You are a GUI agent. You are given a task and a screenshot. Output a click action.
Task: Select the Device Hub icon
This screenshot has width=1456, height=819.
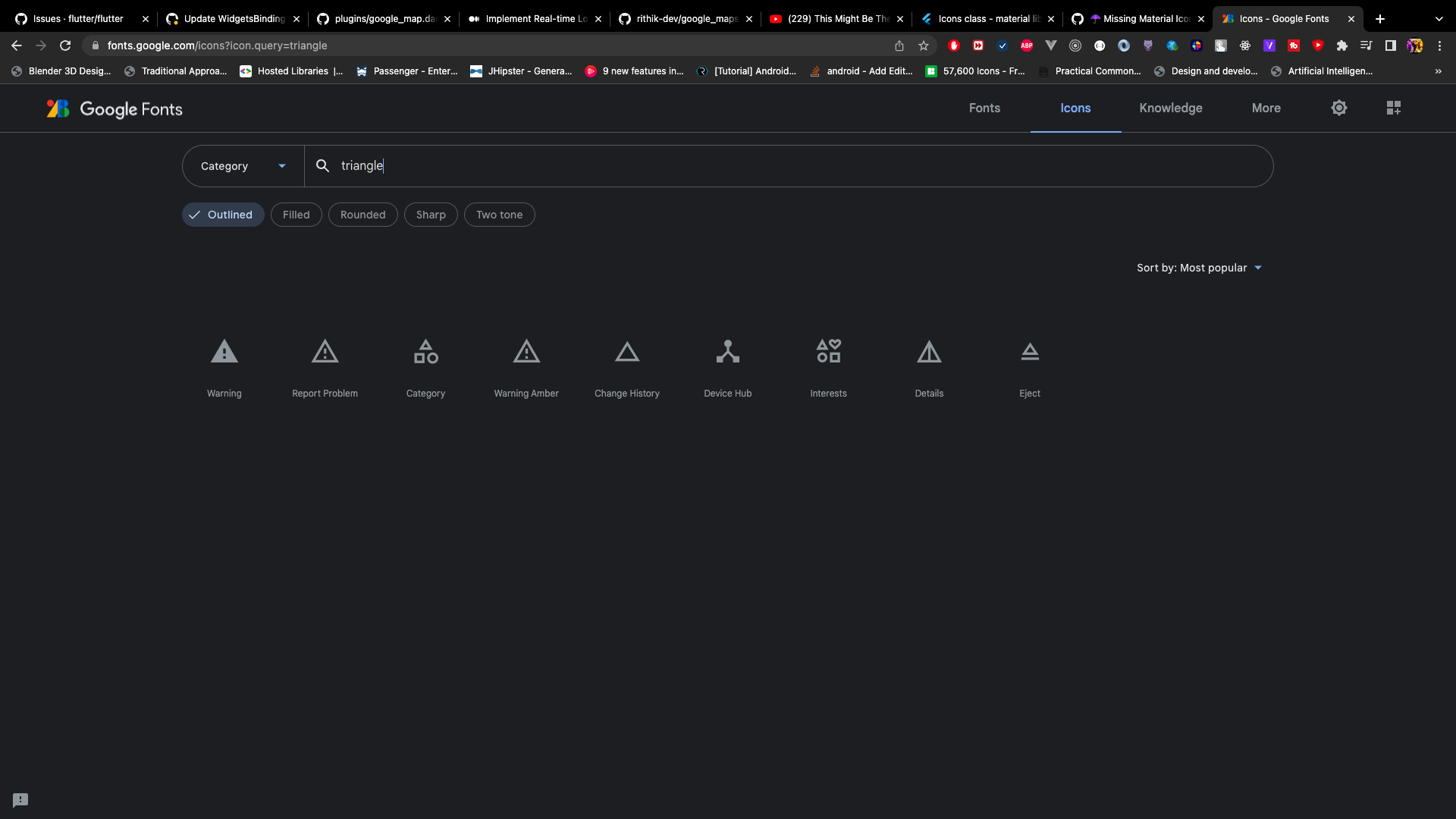tap(727, 352)
